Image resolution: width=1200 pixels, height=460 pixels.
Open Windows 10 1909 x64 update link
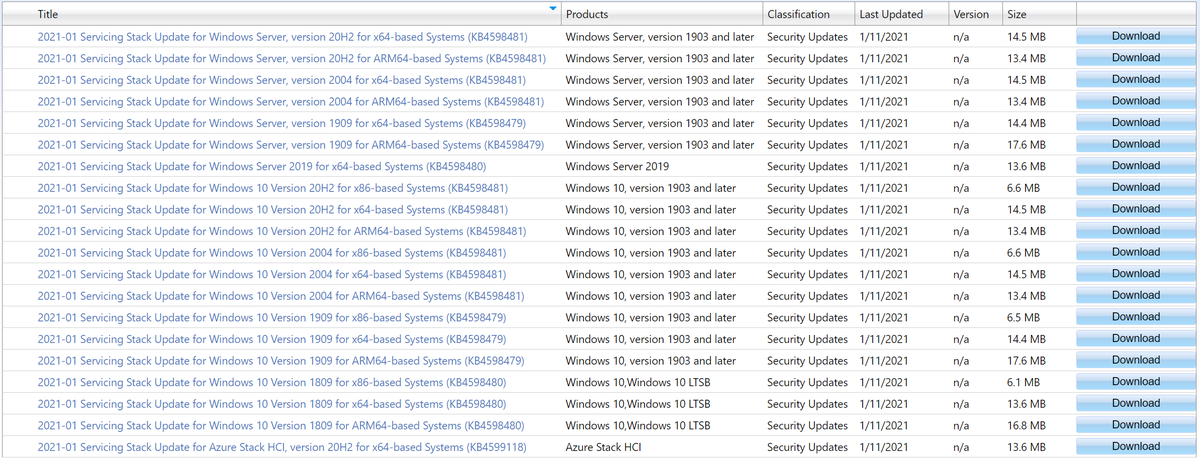coord(271,340)
